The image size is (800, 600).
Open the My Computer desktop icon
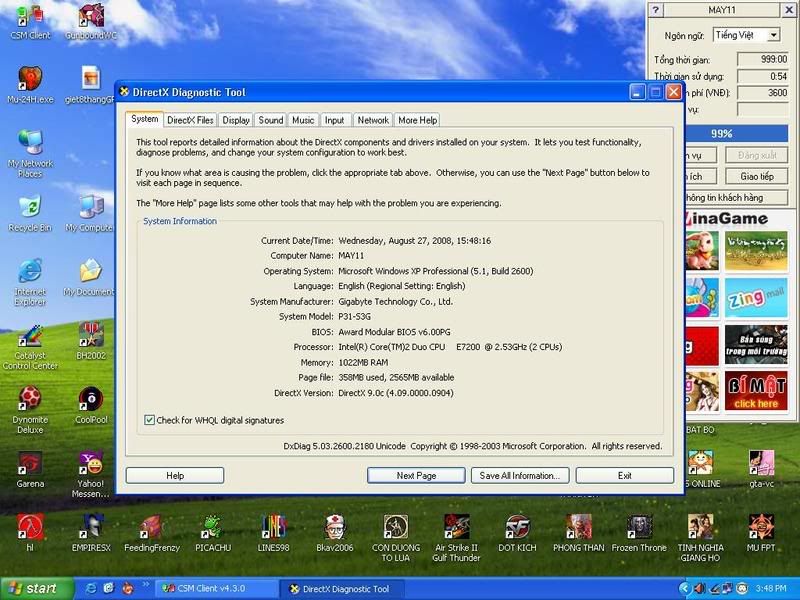click(90, 213)
